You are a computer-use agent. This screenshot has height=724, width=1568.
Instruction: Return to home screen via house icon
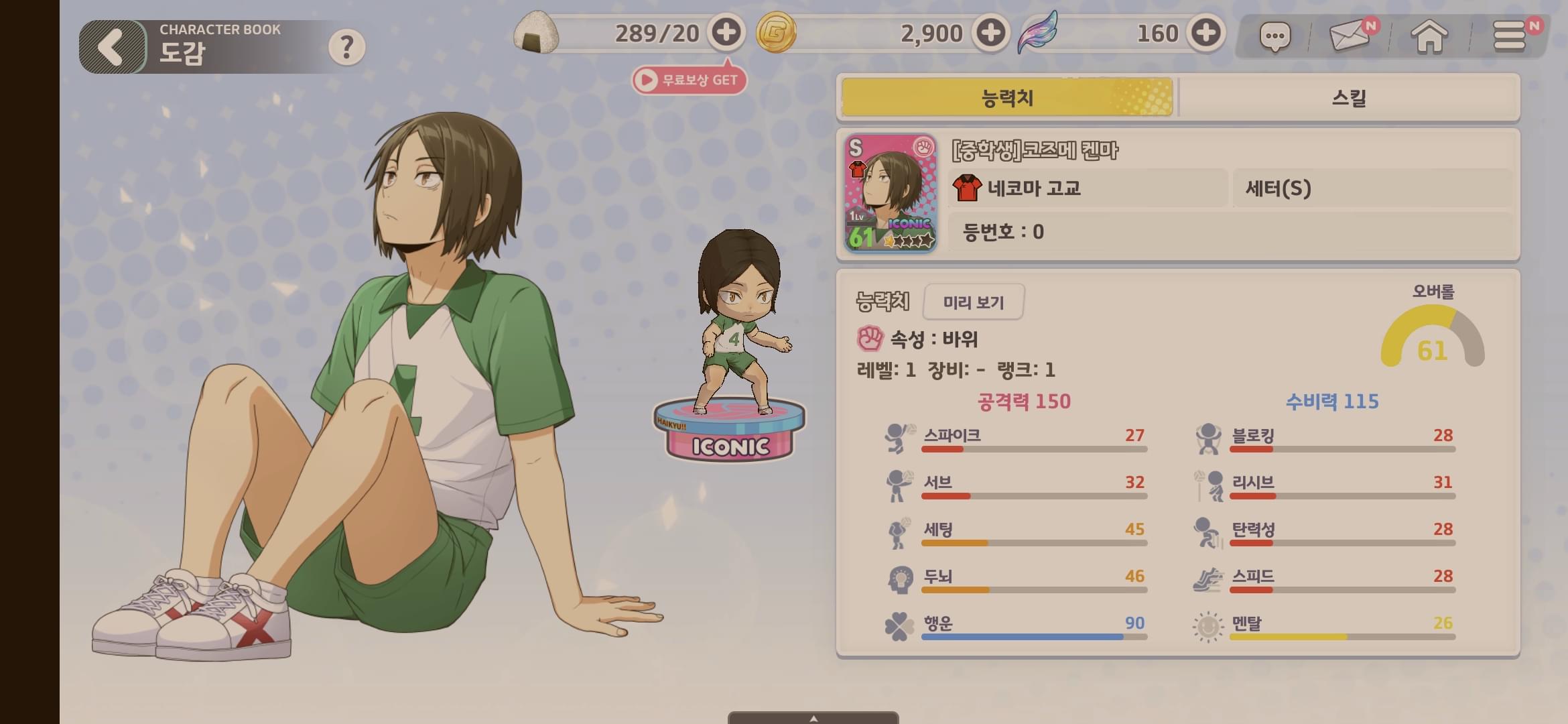(x=1429, y=36)
